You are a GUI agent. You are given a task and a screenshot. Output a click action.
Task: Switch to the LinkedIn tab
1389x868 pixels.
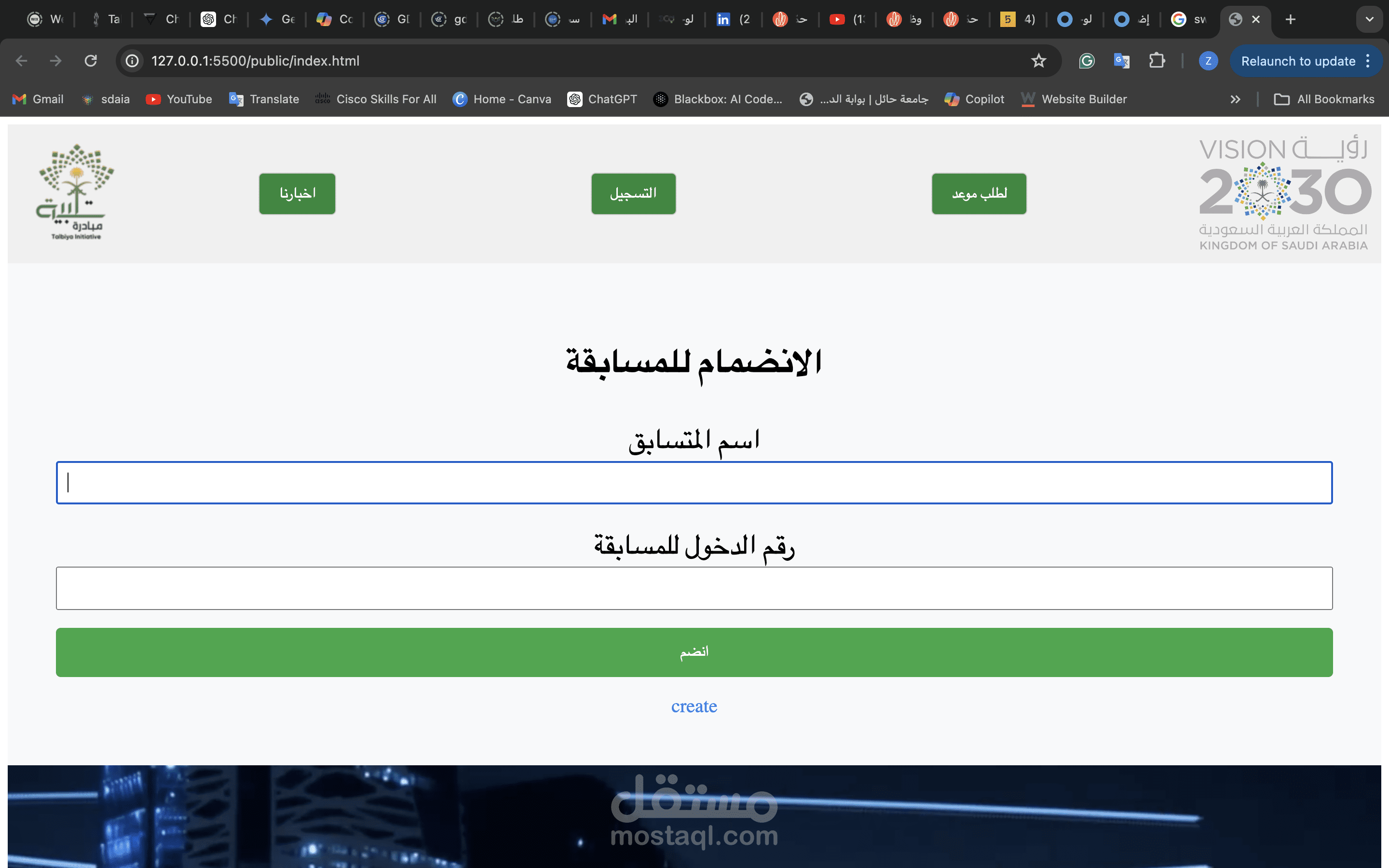734,19
